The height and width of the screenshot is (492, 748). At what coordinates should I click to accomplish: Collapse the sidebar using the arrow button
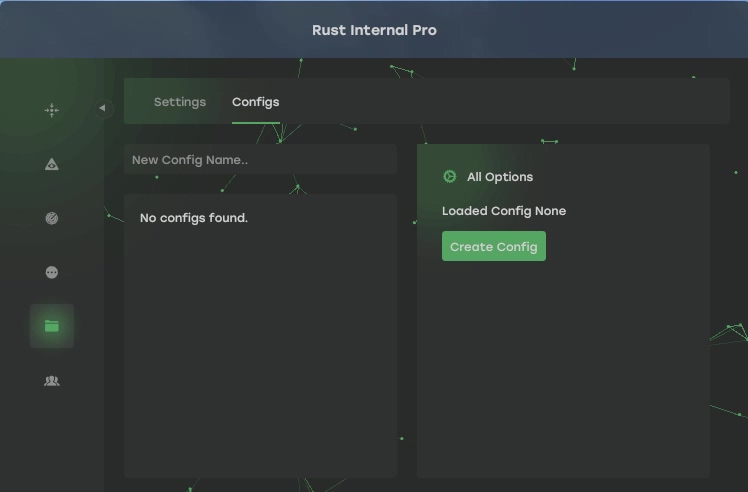coord(102,108)
